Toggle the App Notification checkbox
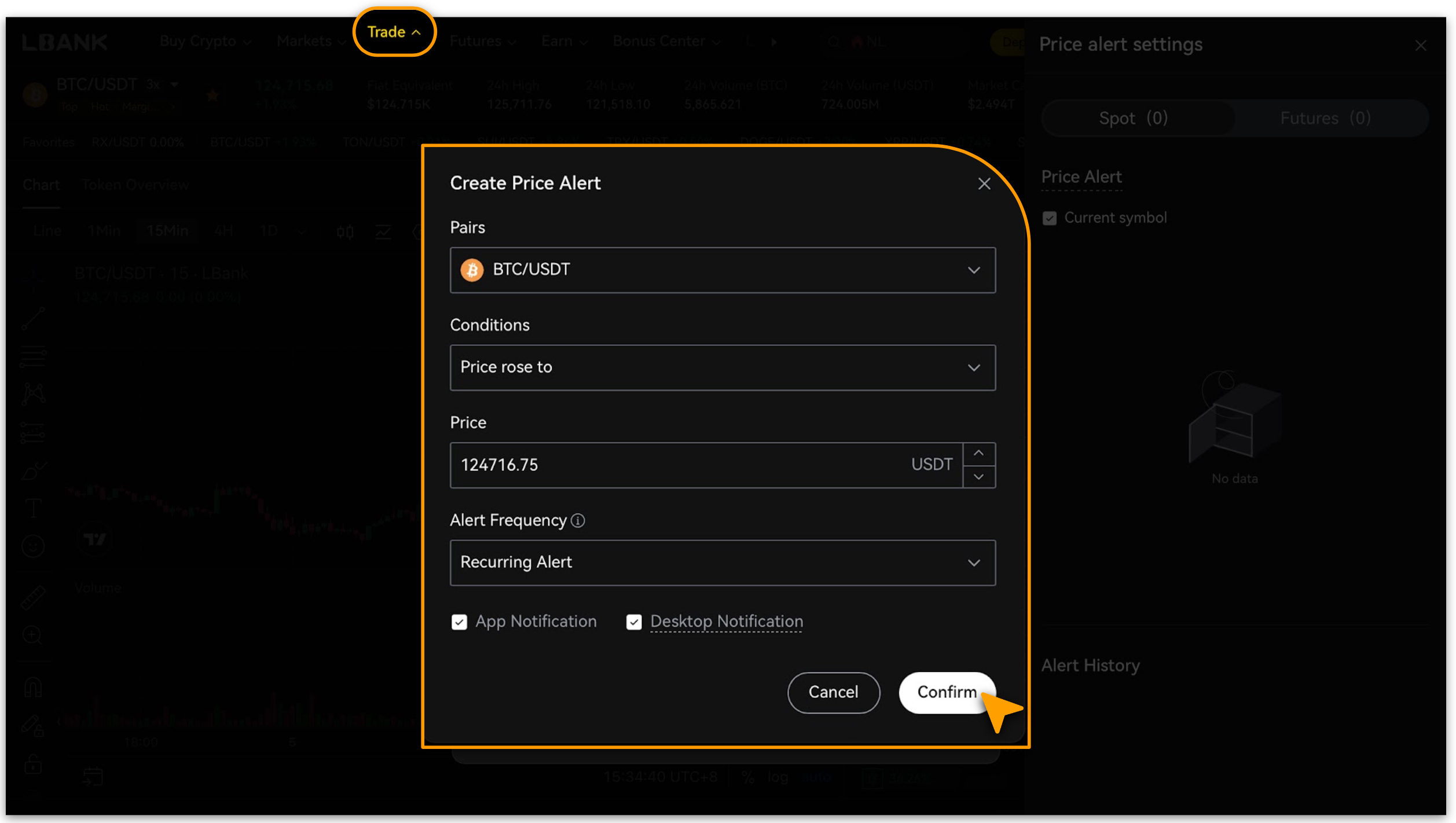The height and width of the screenshot is (823, 1456). [459, 622]
